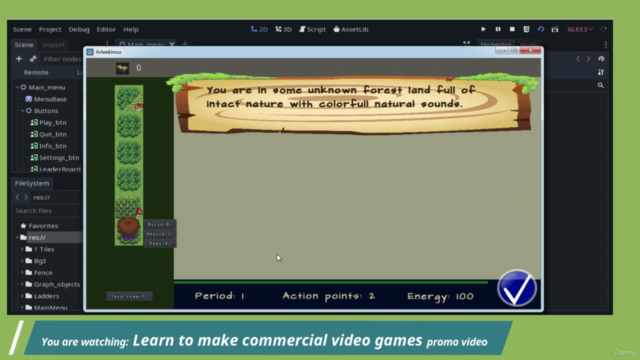Expand the Fence folder
Viewport: 640px width, 360px height.
22,273
